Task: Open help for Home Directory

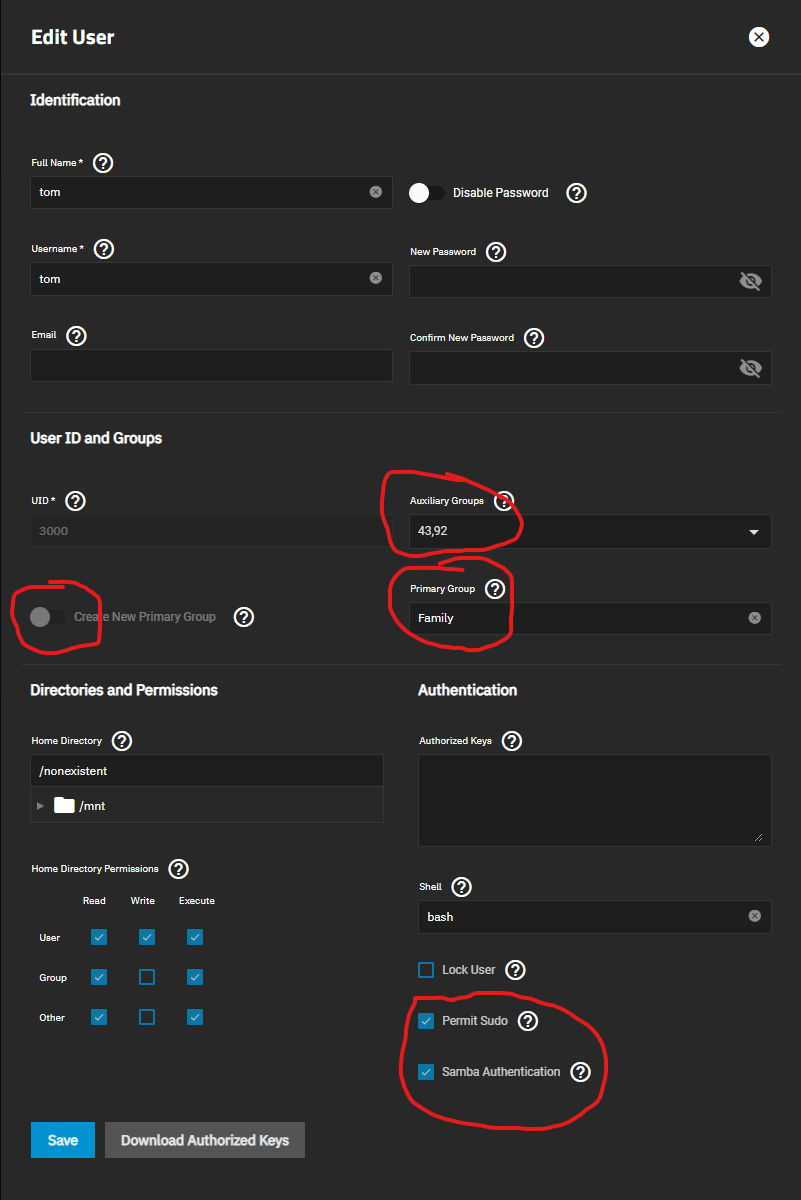Action: 122,741
